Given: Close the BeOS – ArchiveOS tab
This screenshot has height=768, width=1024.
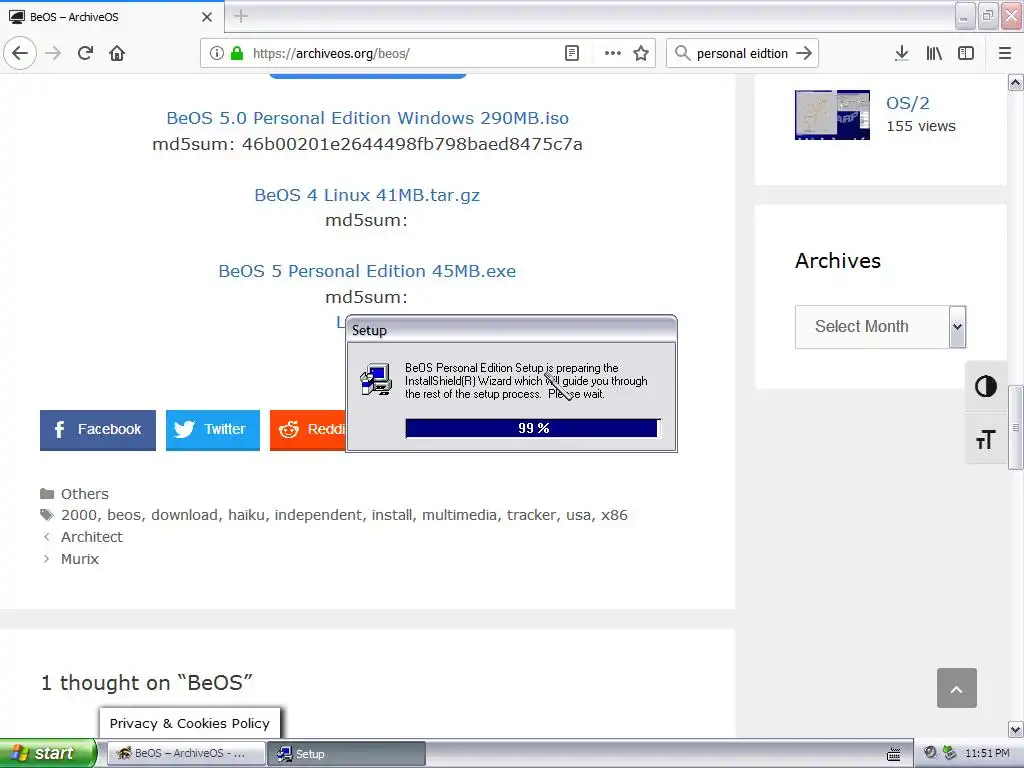Looking at the screenshot, I should pos(207,17).
